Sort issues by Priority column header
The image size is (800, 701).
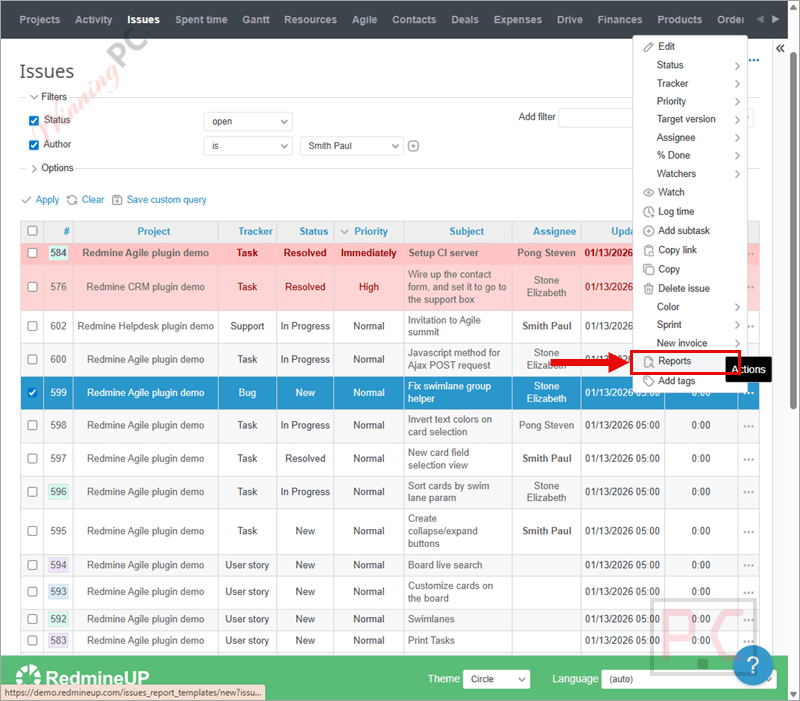(371, 232)
